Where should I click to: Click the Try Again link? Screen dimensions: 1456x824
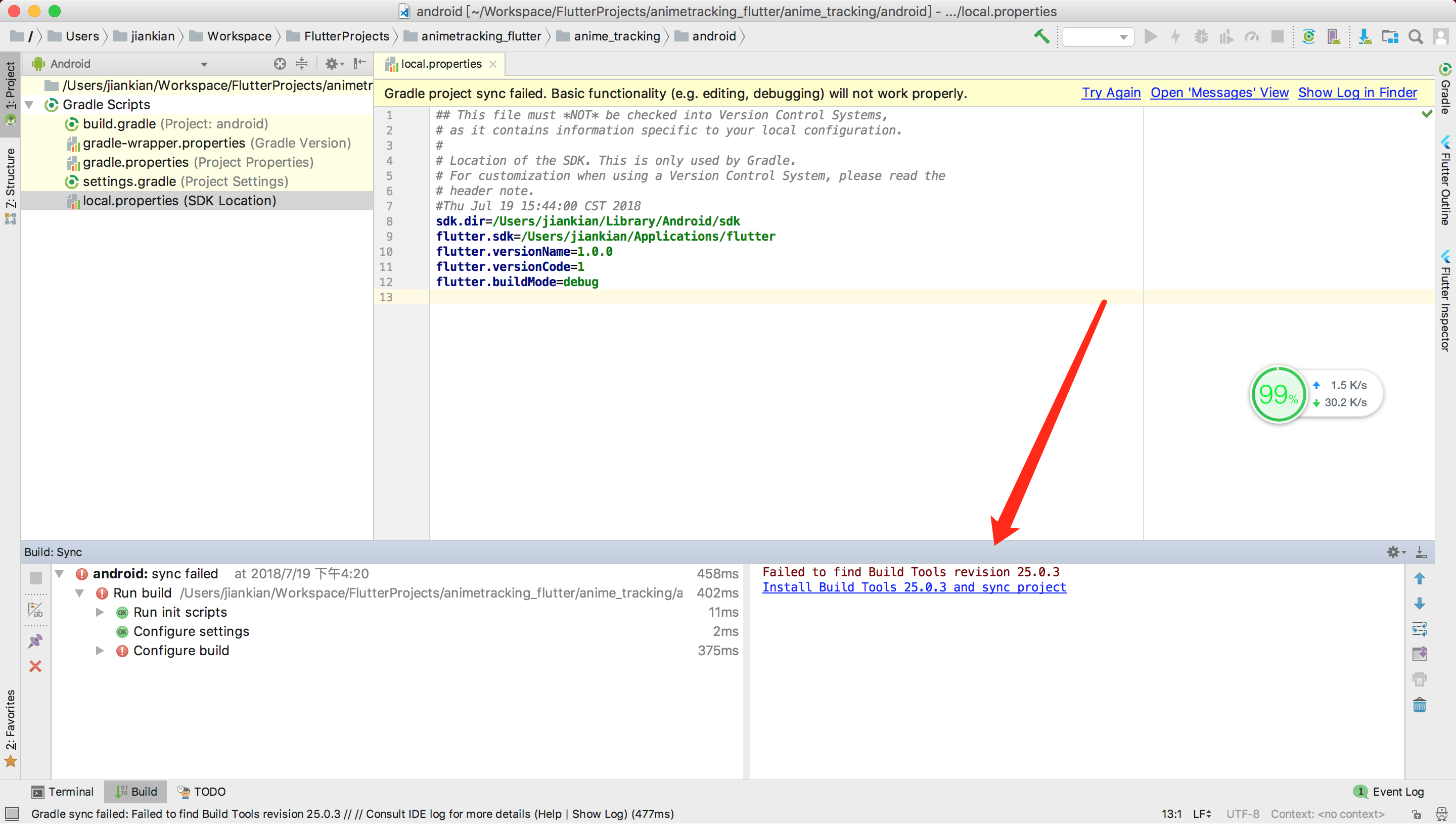(x=1110, y=93)
